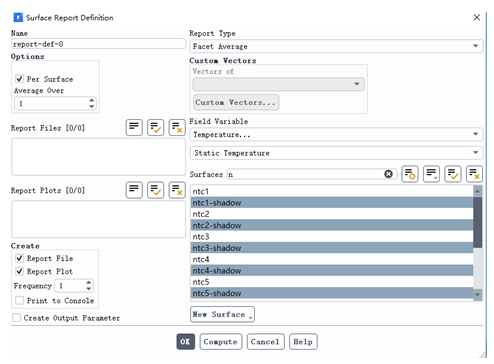The image size is (494, 364).
Task: Deselect all Report Plots with the X-list icon
Action: coord(177,190)
